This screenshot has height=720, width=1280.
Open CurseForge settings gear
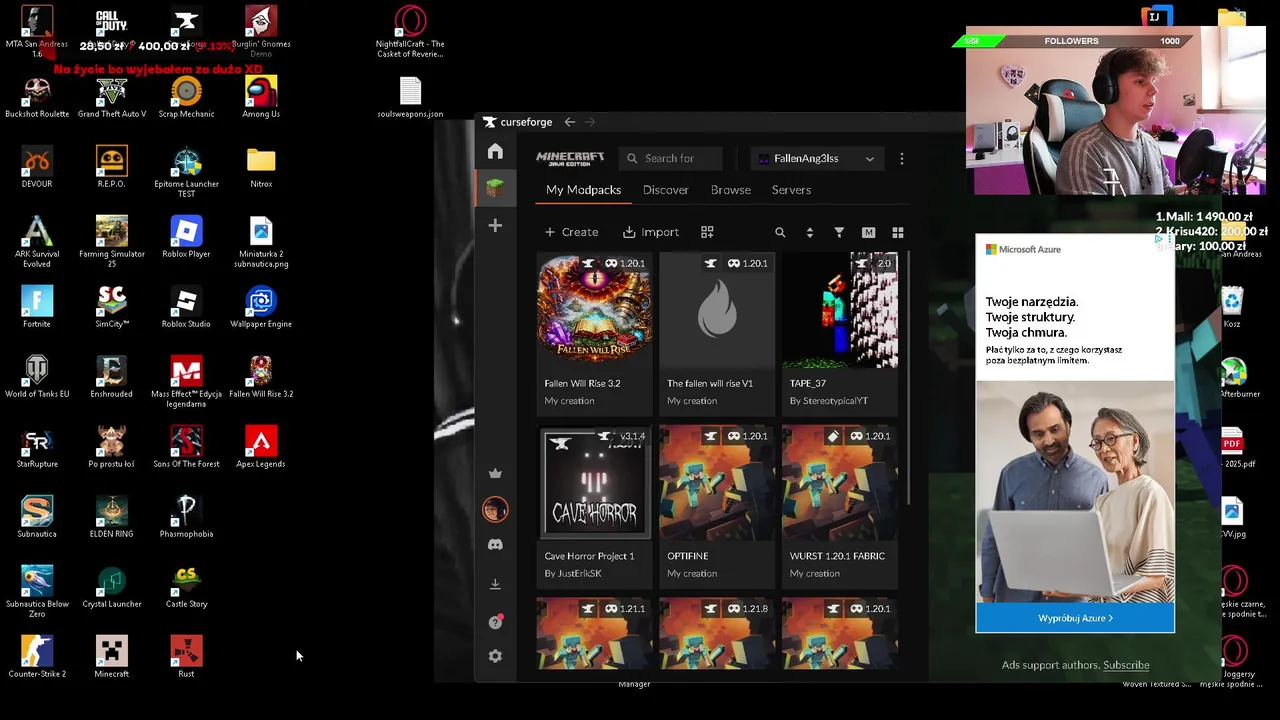pyautogui.click(x=495, y=656)
